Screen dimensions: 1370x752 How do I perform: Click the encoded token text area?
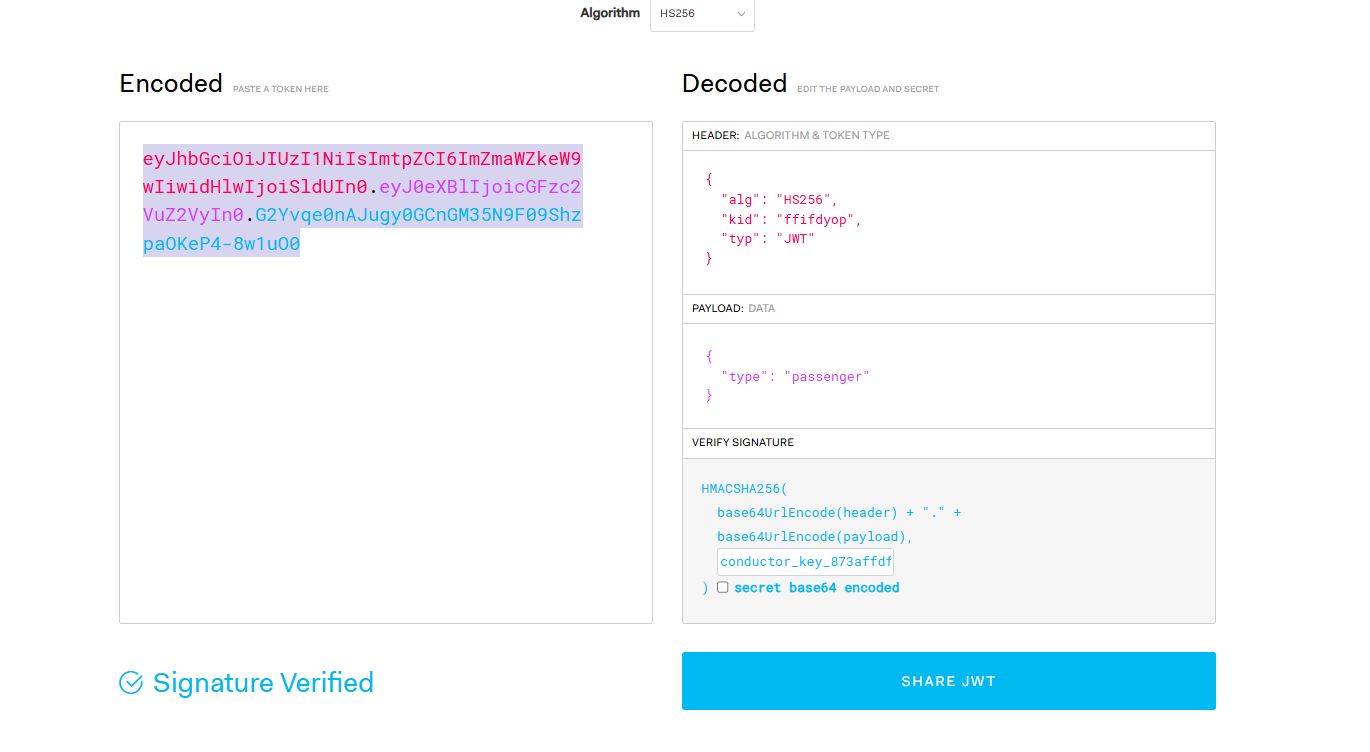coord(386,372)
